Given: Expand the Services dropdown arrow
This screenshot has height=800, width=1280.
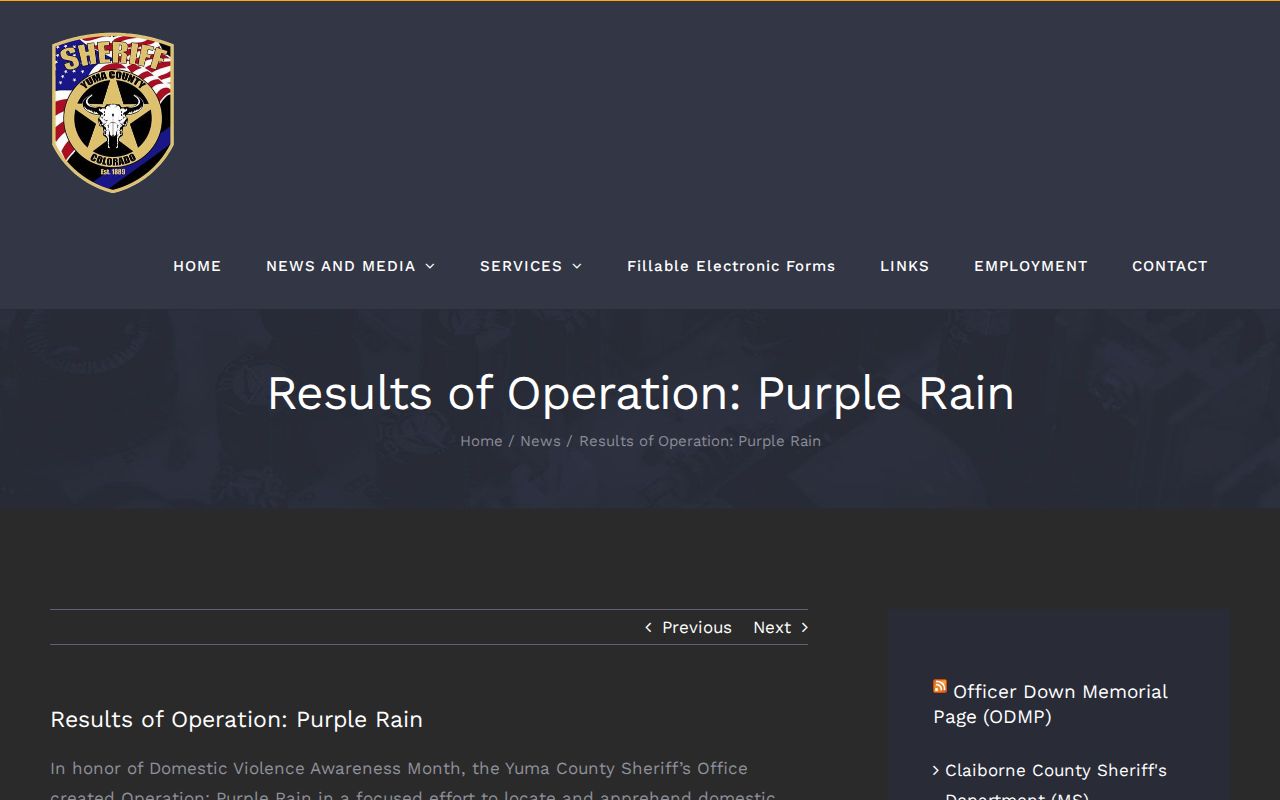Looking at the screenshot, I should tap(577, 266).
